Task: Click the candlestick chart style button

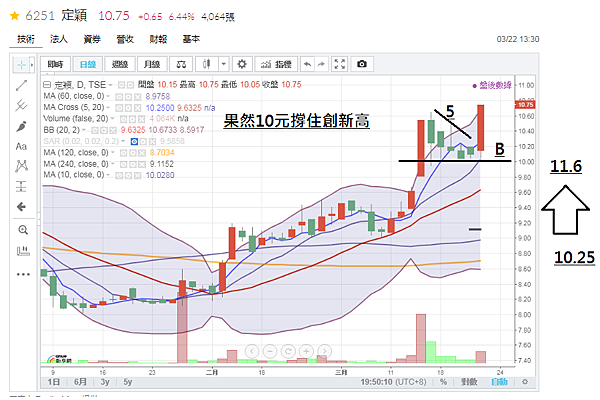Action: pos(207,64)
